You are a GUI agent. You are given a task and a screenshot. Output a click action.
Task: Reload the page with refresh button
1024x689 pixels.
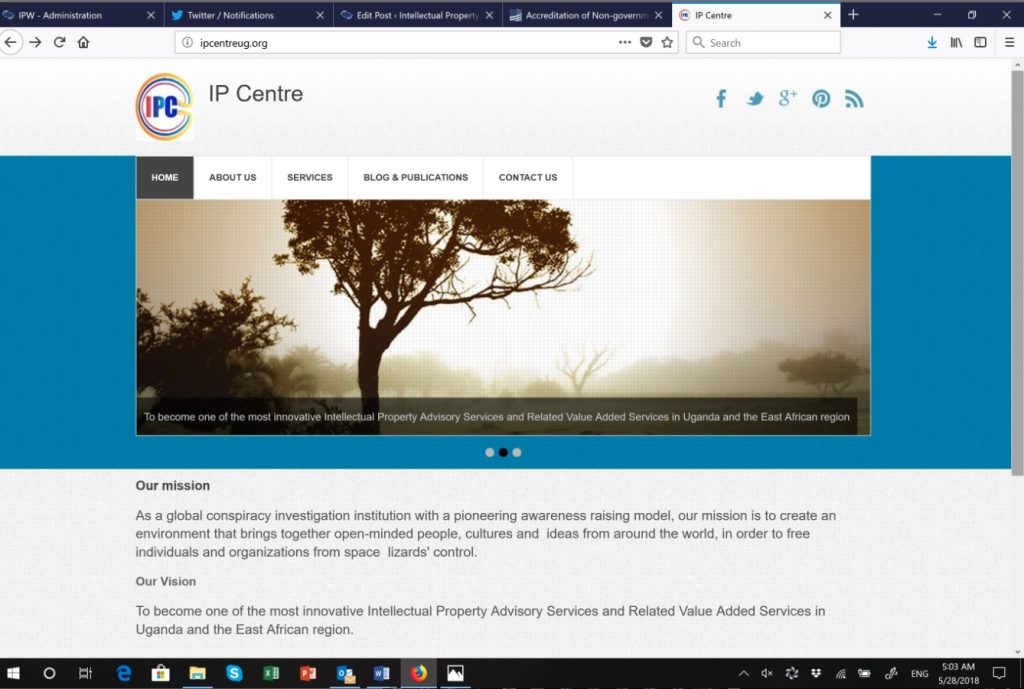pyautogui.click(x=60, y=42)
